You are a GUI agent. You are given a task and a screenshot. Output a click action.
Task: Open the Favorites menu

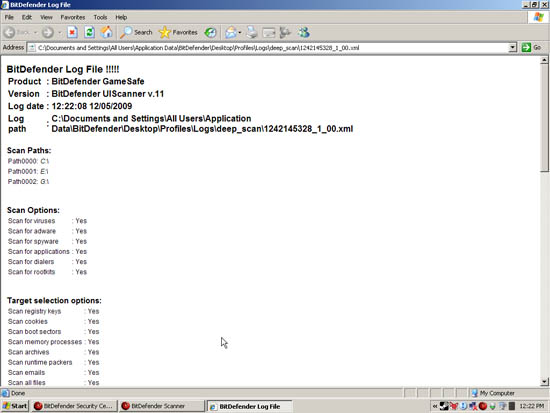click(73, 17)
